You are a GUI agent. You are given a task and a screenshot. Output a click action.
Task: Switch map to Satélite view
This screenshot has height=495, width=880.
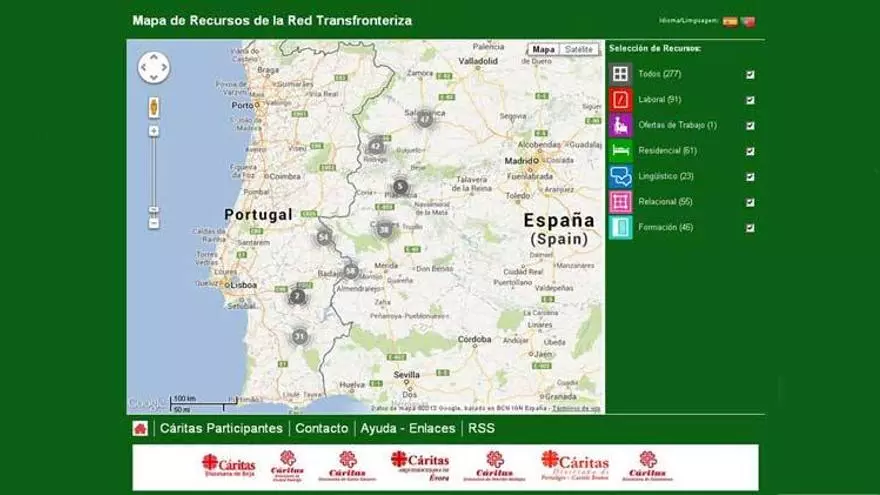click(579, 49)
